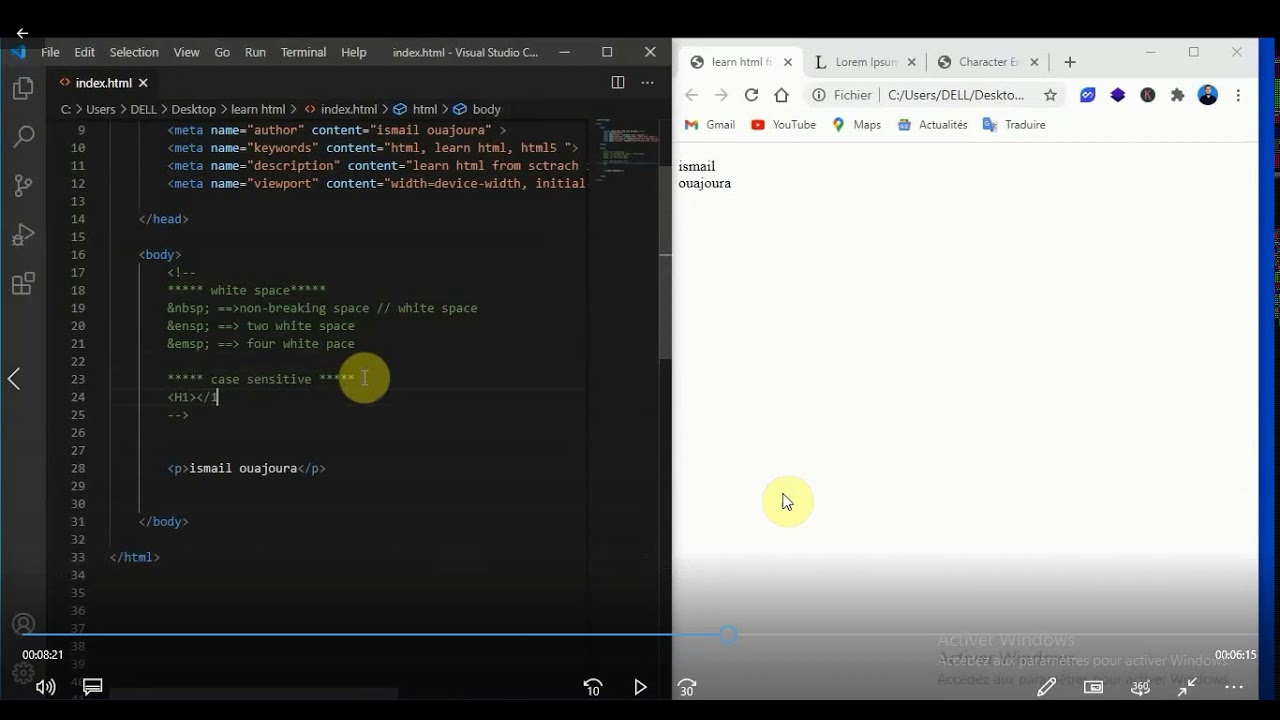Open the File menu in VS Code
The height and width of the screenshot is (720, 1280).
(50, 52)
